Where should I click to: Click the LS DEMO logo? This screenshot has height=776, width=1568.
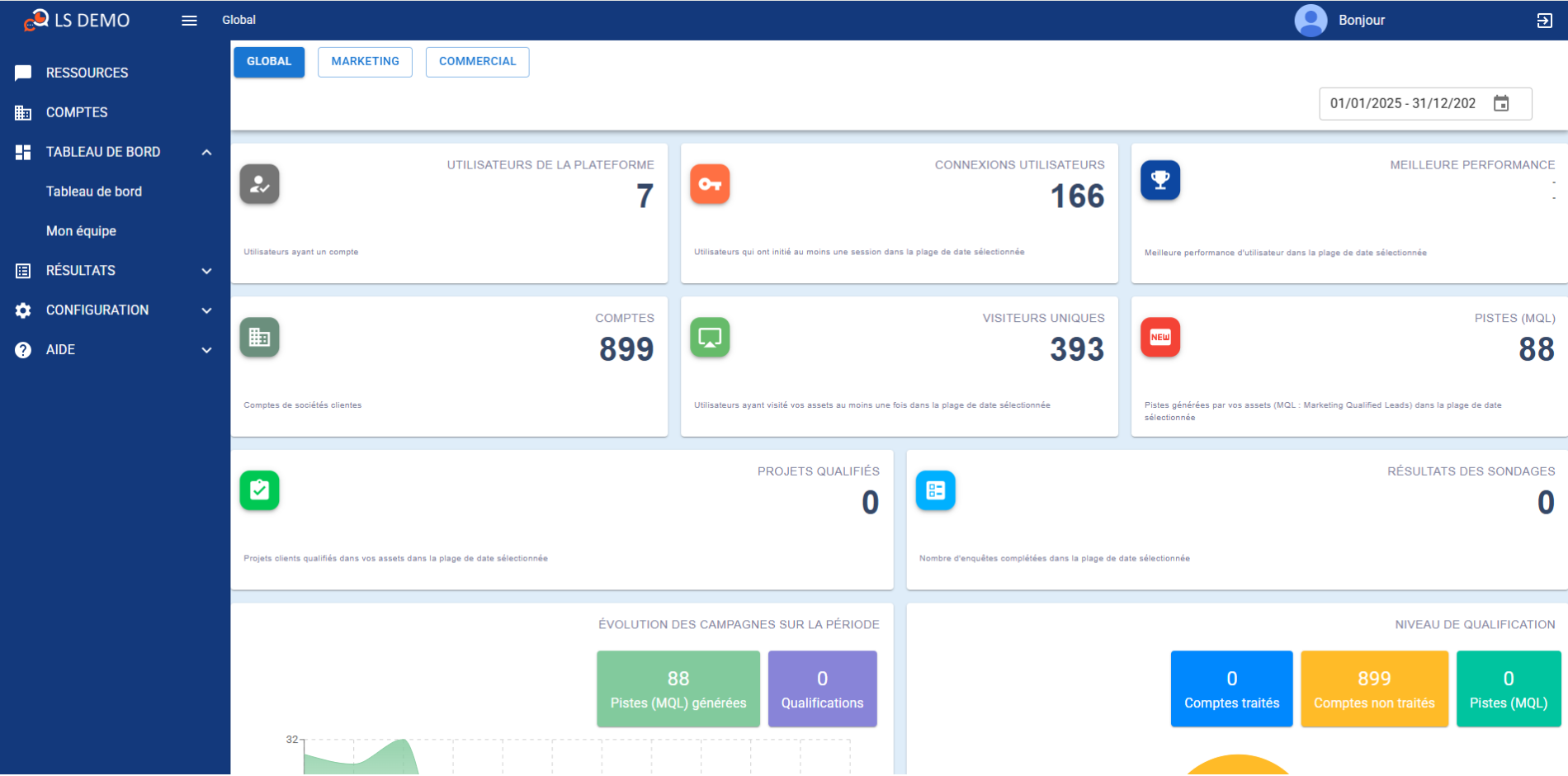pyautogui.click(x=77, y=20)
